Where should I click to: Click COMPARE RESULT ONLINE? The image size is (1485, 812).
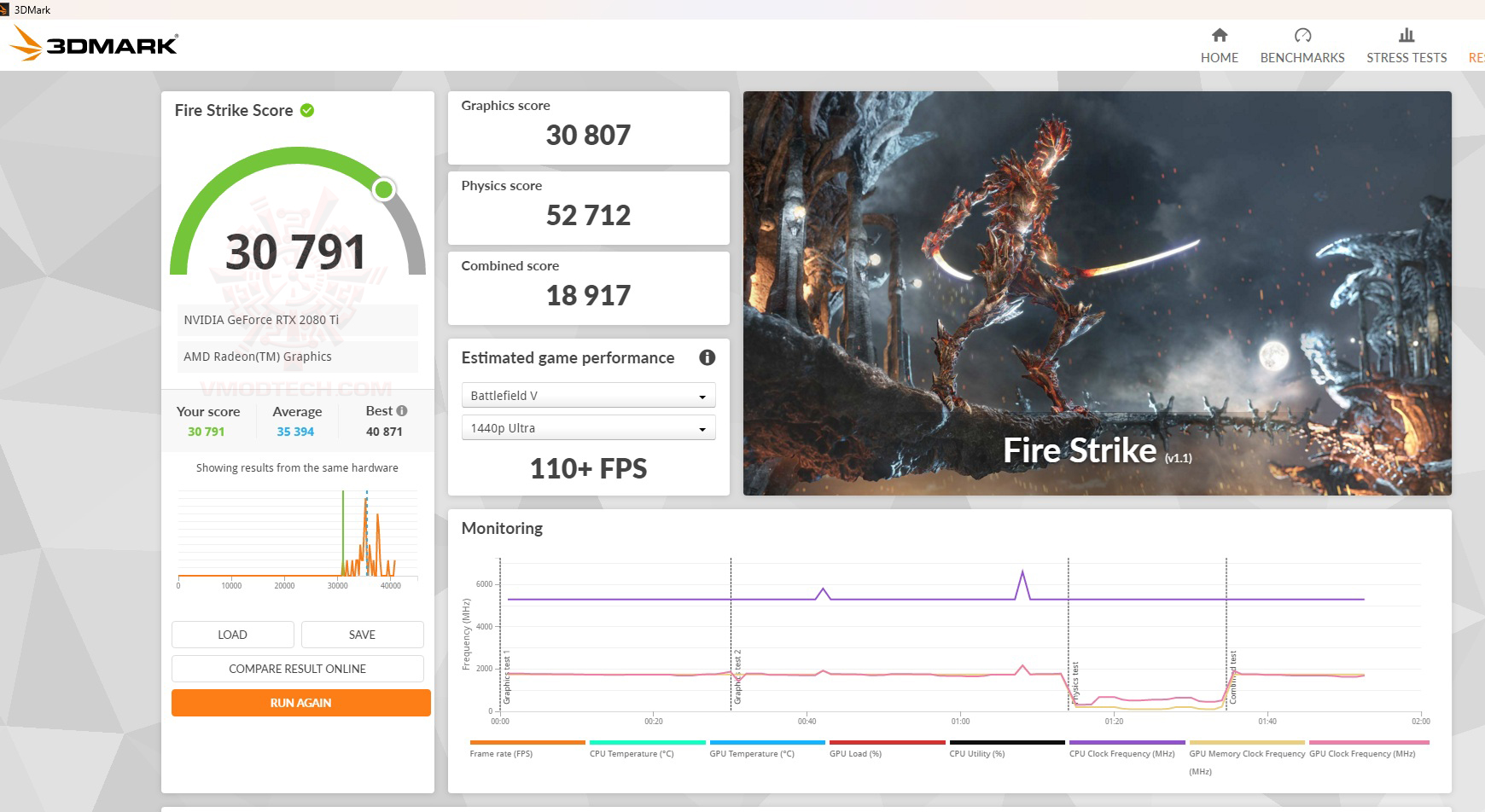coord(297,668)
